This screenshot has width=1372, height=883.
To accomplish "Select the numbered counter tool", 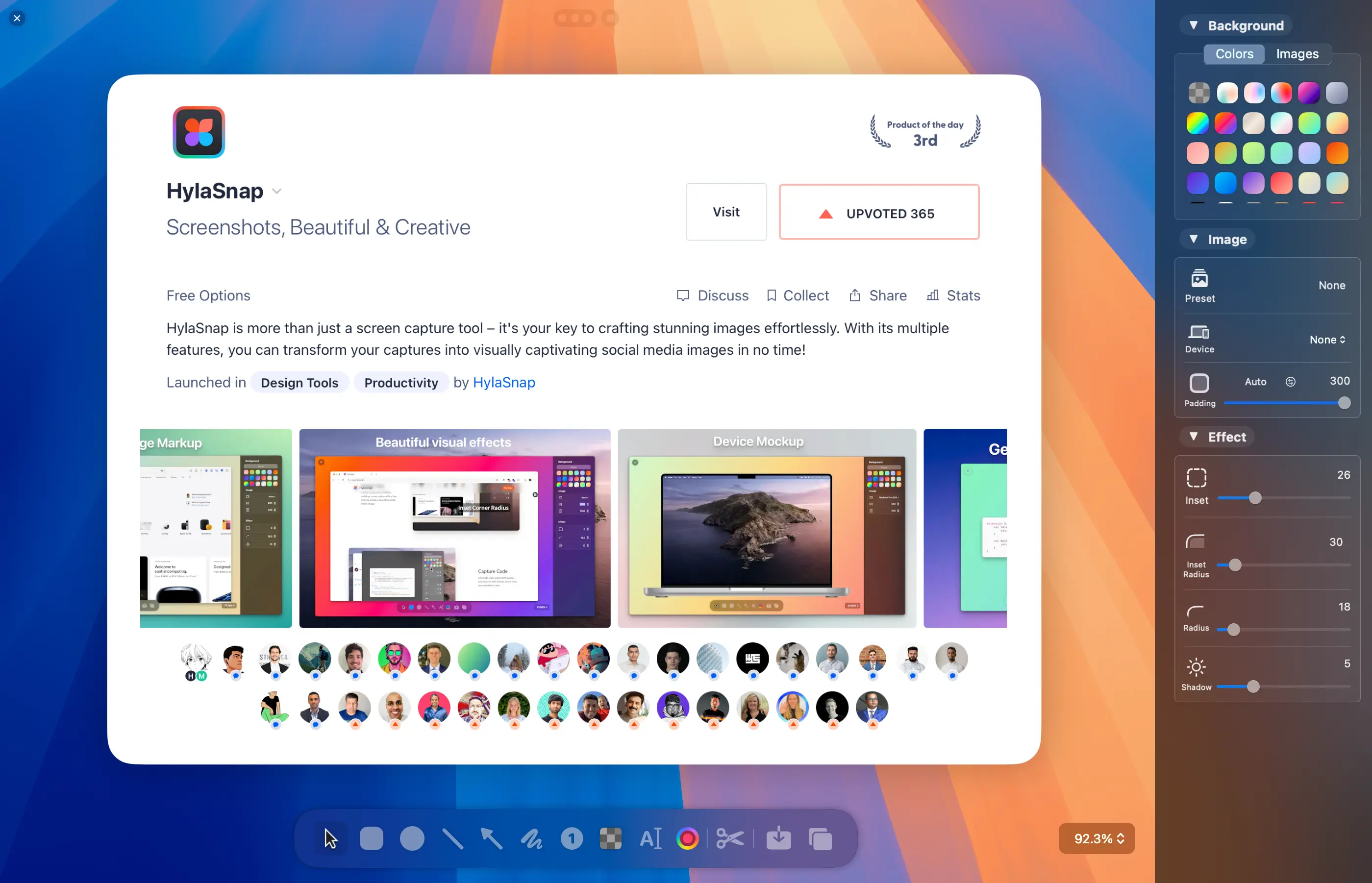I will [x=571, y=838].
